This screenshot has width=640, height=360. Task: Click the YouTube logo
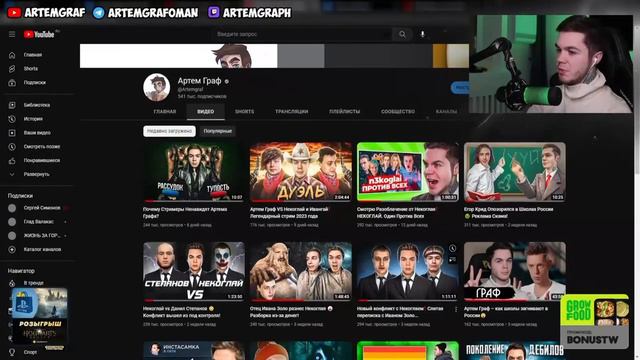click(x=39, y=34)
